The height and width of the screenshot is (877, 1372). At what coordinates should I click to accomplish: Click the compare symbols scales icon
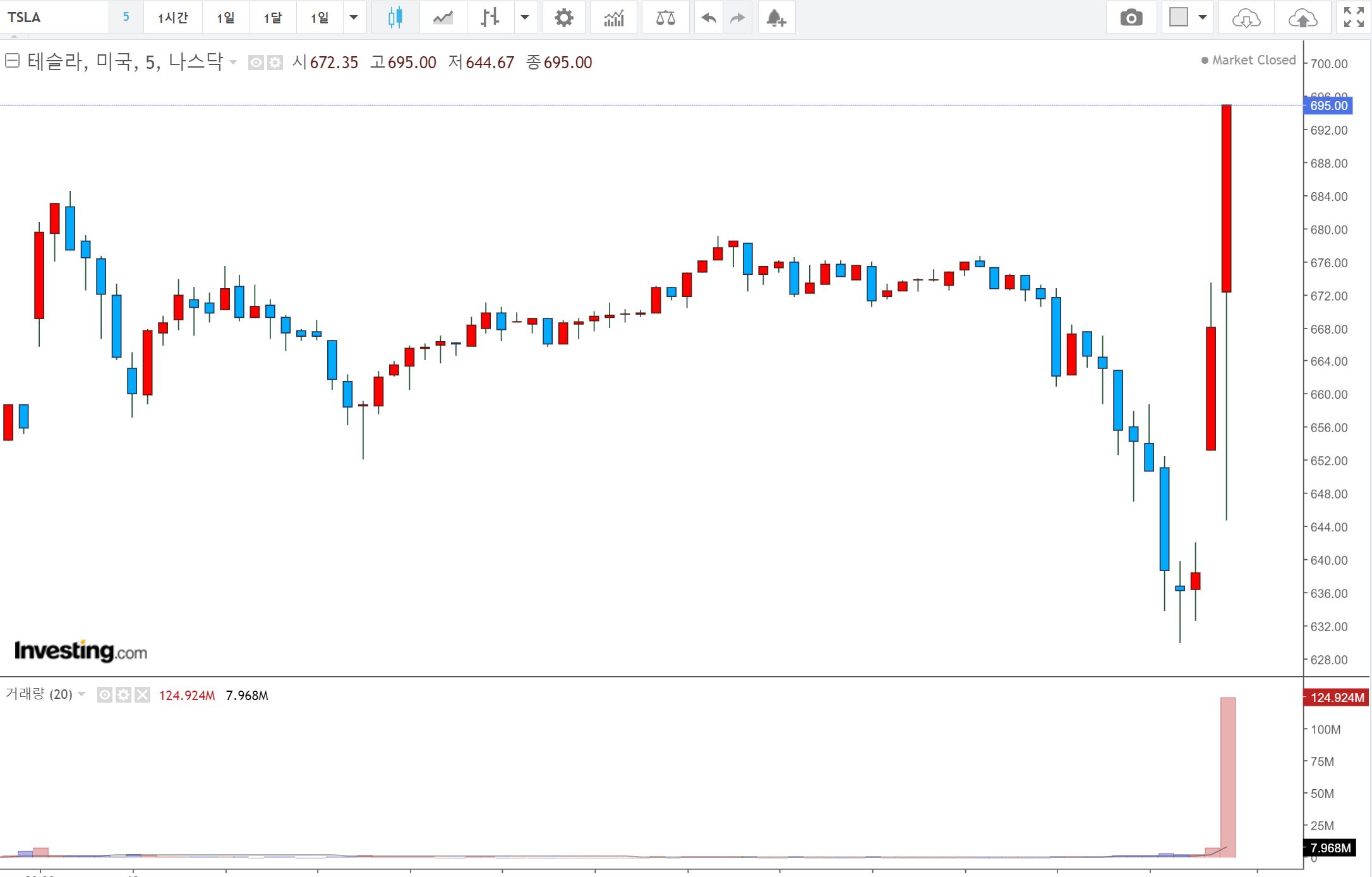pos(665,17)
